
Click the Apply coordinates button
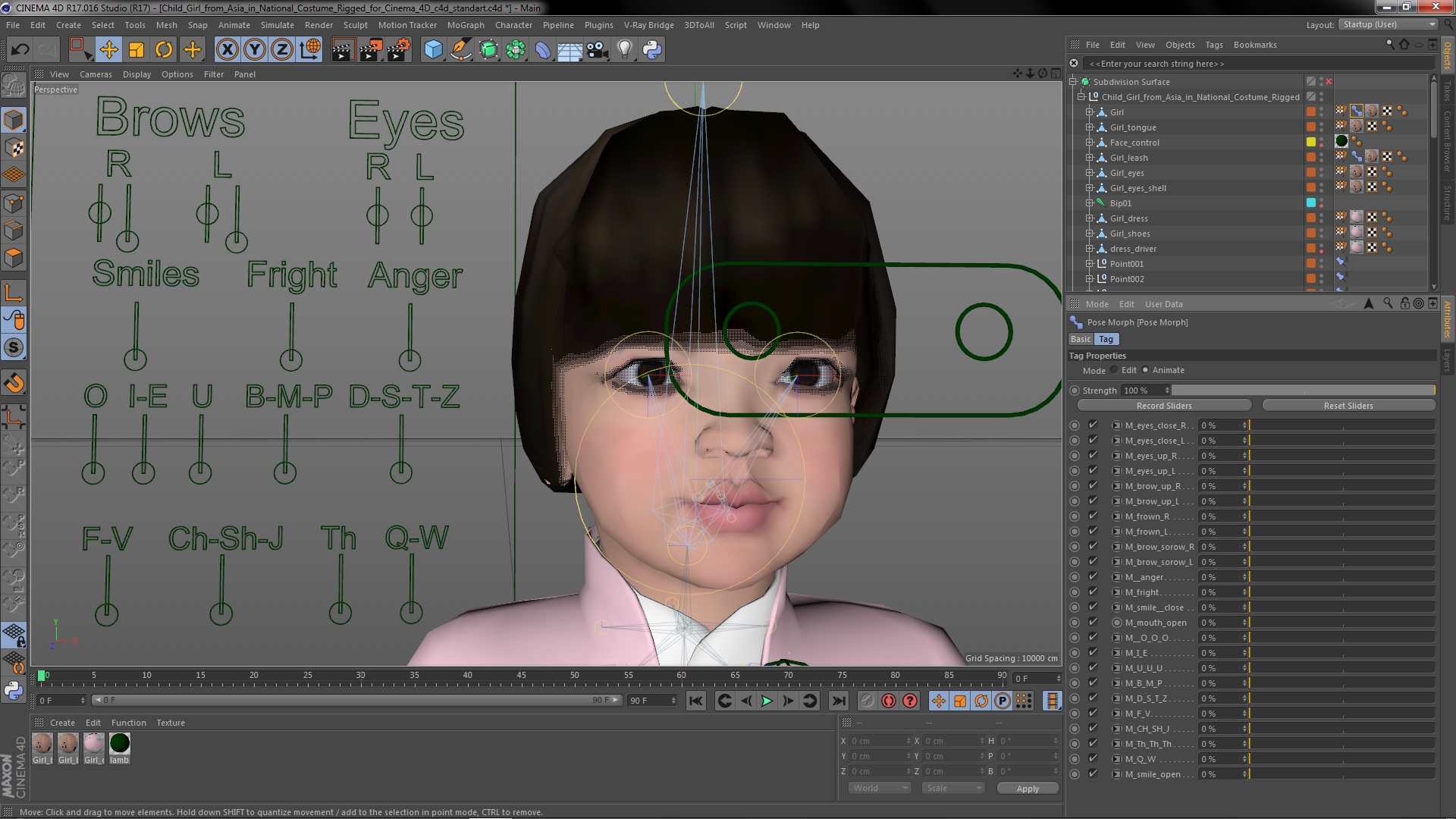tap(1028, 789)
